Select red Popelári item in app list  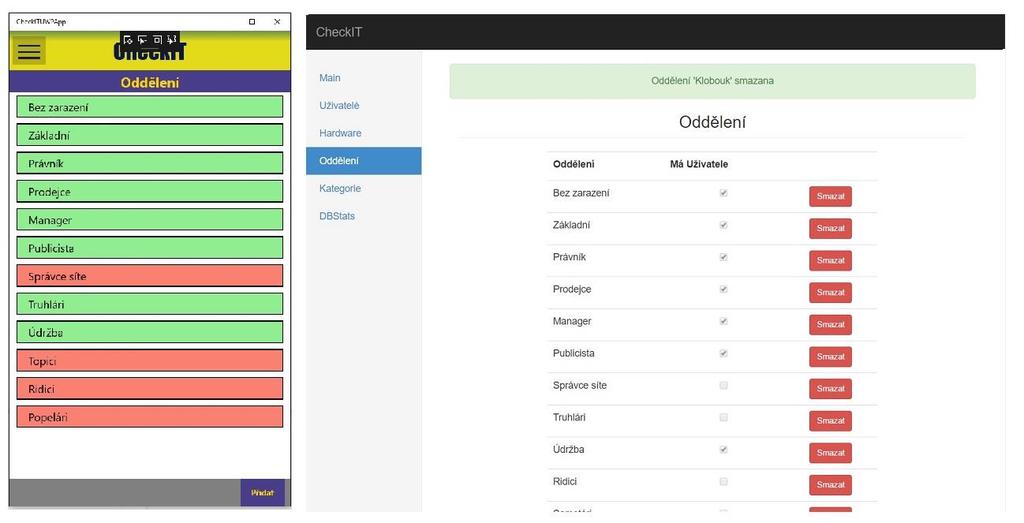point(150,417)
